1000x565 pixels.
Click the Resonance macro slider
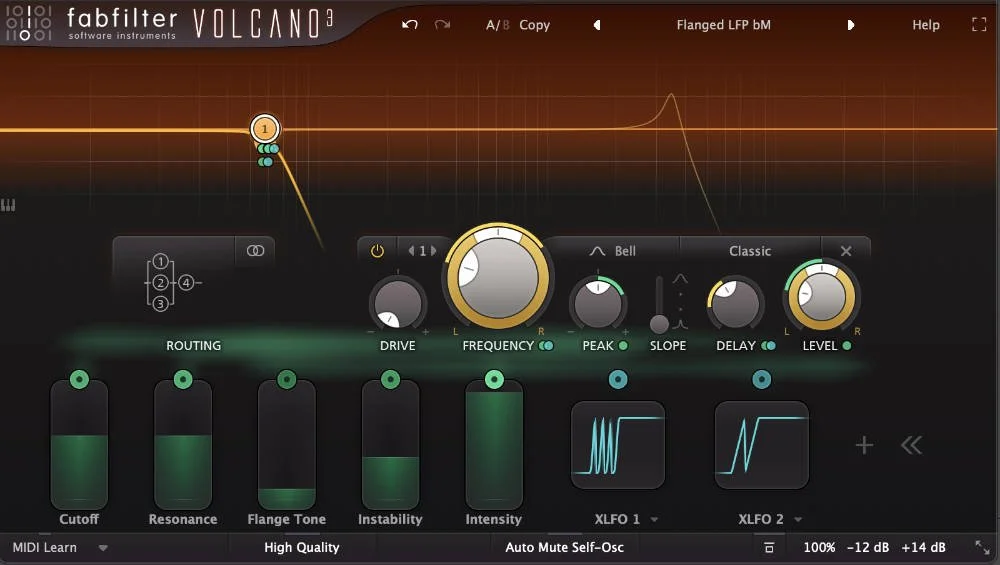(x=183, y=444)
